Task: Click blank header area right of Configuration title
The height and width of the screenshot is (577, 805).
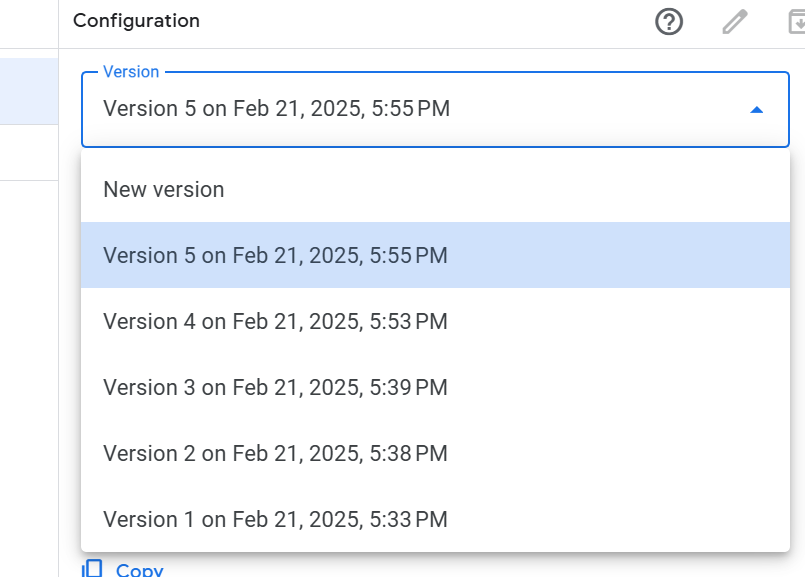Action: click(x=420, y=21)
